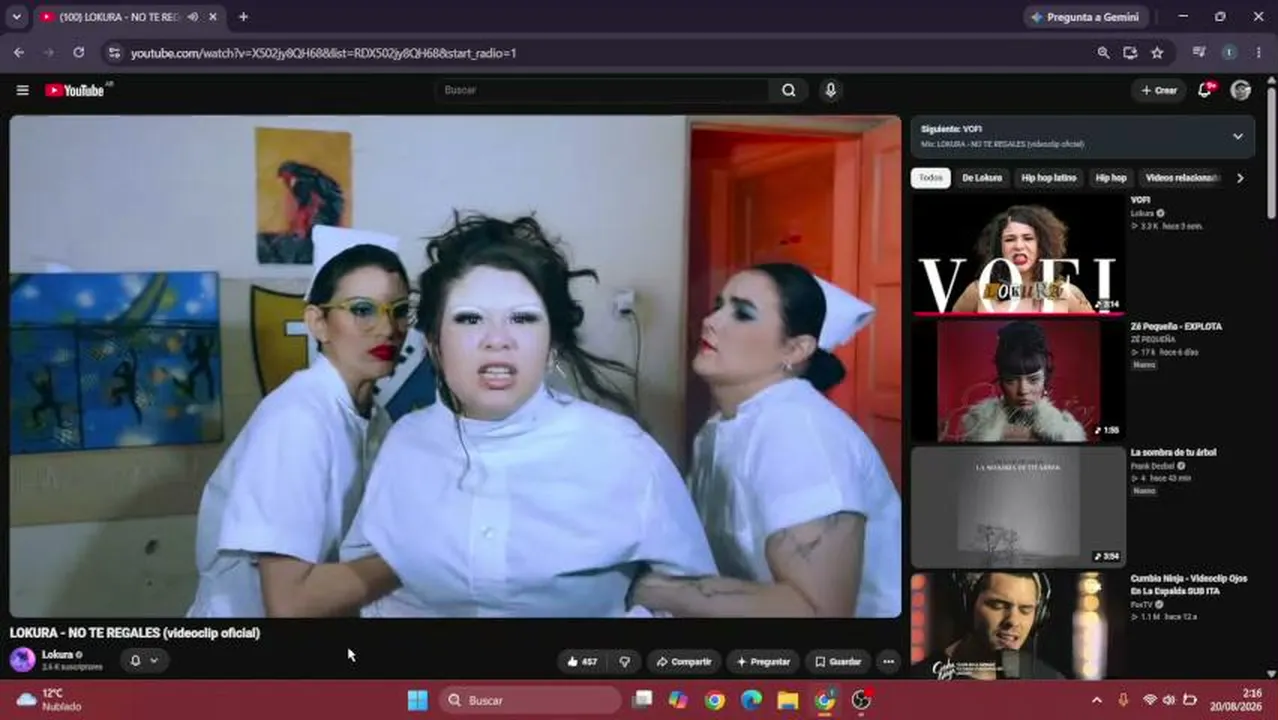Open more actions three-dot menu under video
Image resolution: width=1278 pixels, height=720 pixels.
pyautogui.click(x=888, y=661)
